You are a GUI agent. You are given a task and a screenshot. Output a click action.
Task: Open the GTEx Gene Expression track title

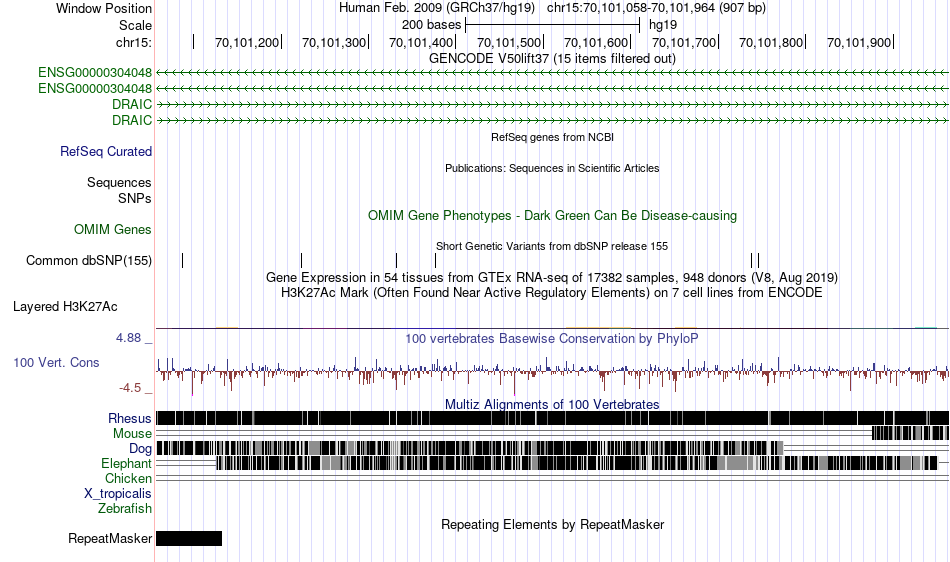(552, 277)
